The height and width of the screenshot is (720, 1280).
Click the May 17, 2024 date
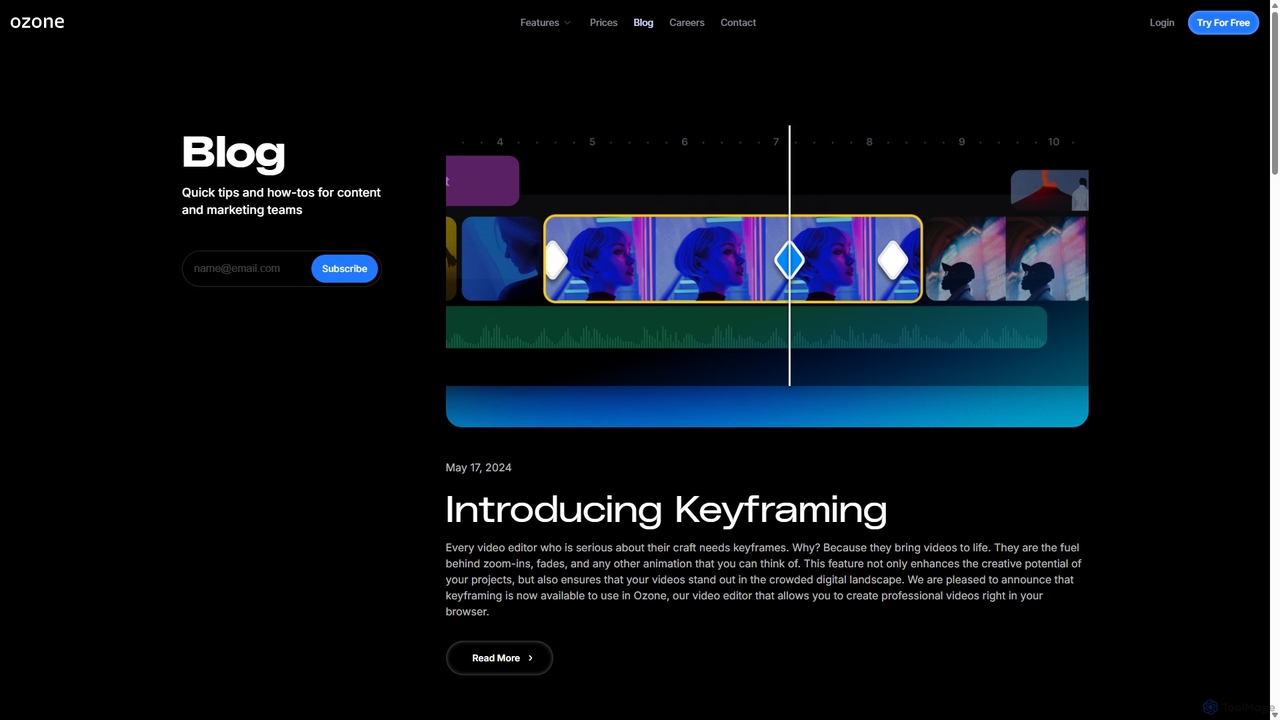point(478,467)
